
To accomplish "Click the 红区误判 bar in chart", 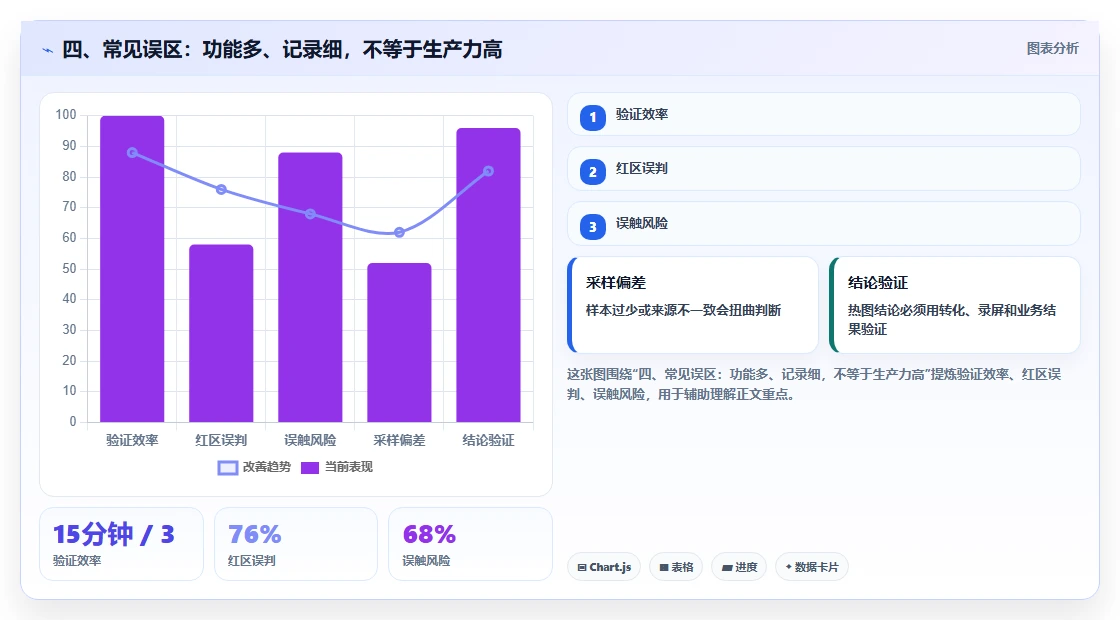I will [x=221, y=333].
